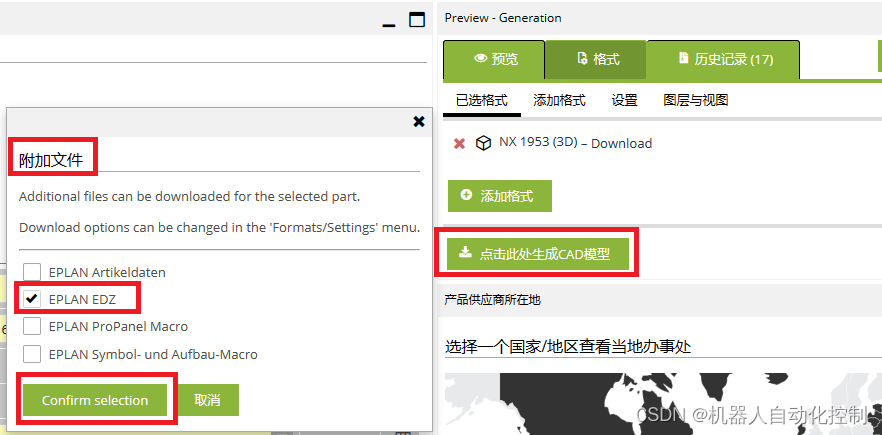This screenshot has height=435, width=882.
Task: Uncheck the EPLAN EDZ checkbox
Action: point(32,299)
